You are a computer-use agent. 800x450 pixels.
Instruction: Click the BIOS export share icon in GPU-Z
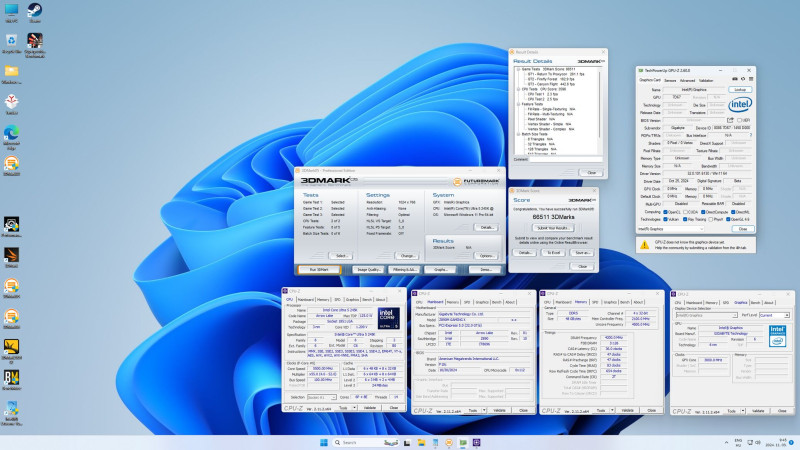click(x=730, y=120)
